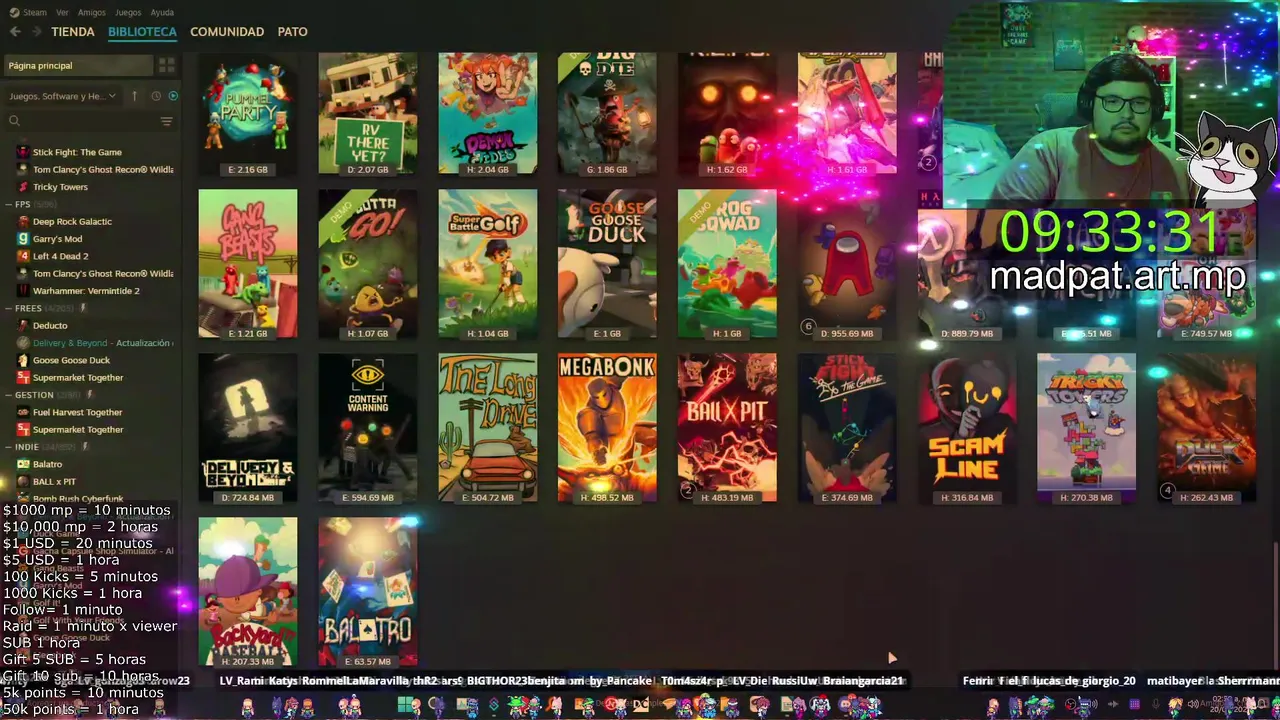Select the BIBLIOTECA tab
The height and width of the screenshot is (720, 1280).
(142, 32)
